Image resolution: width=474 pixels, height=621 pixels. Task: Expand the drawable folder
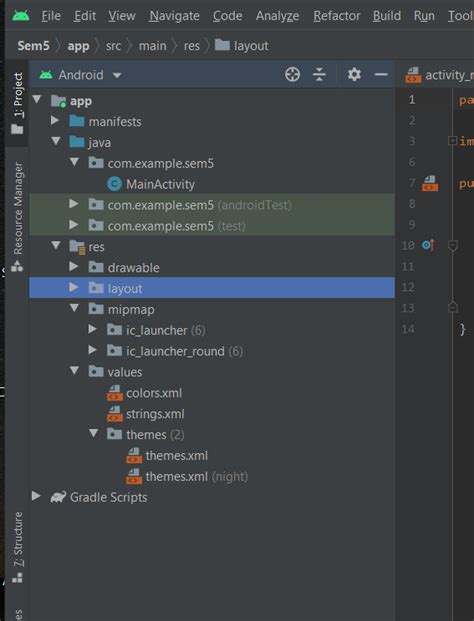click(x=74, y=266)
